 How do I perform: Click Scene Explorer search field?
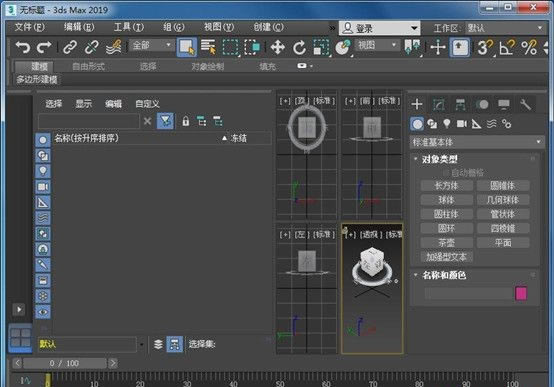(x=88, y=121)
